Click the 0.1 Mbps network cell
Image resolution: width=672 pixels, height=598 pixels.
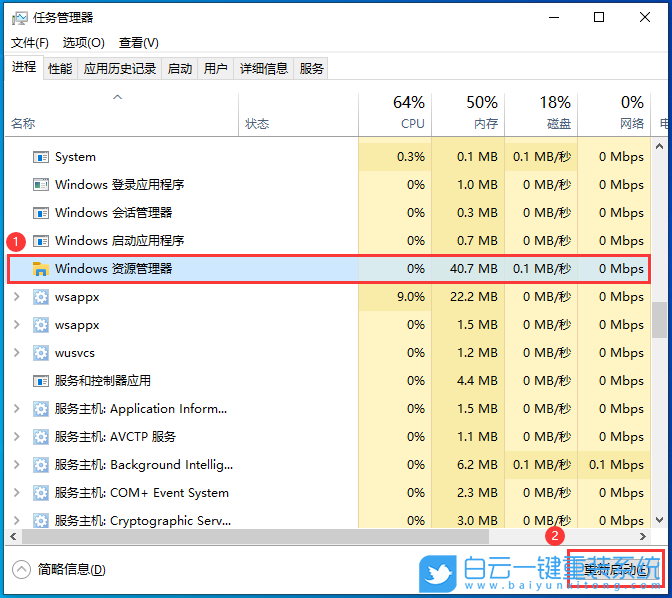(x=614, y=465)
